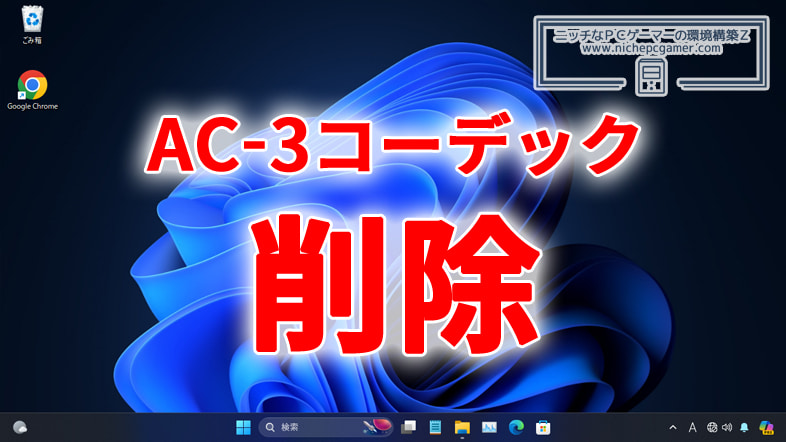Open File Explorer from the taskbar
The image size is (786, 442).
click(462, 427)
